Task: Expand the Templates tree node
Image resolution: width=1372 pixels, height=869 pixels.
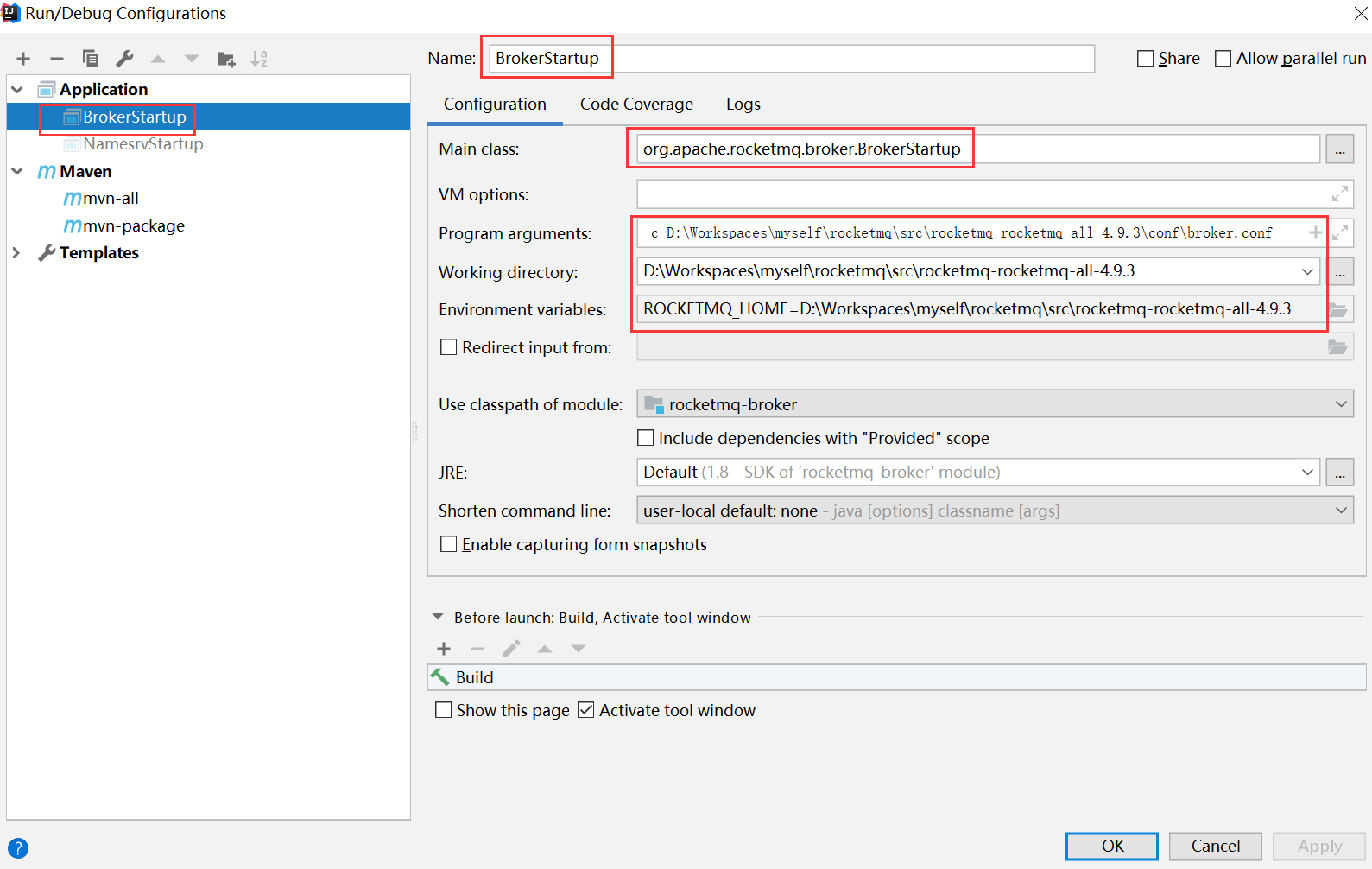Action: tap(16, 253)
